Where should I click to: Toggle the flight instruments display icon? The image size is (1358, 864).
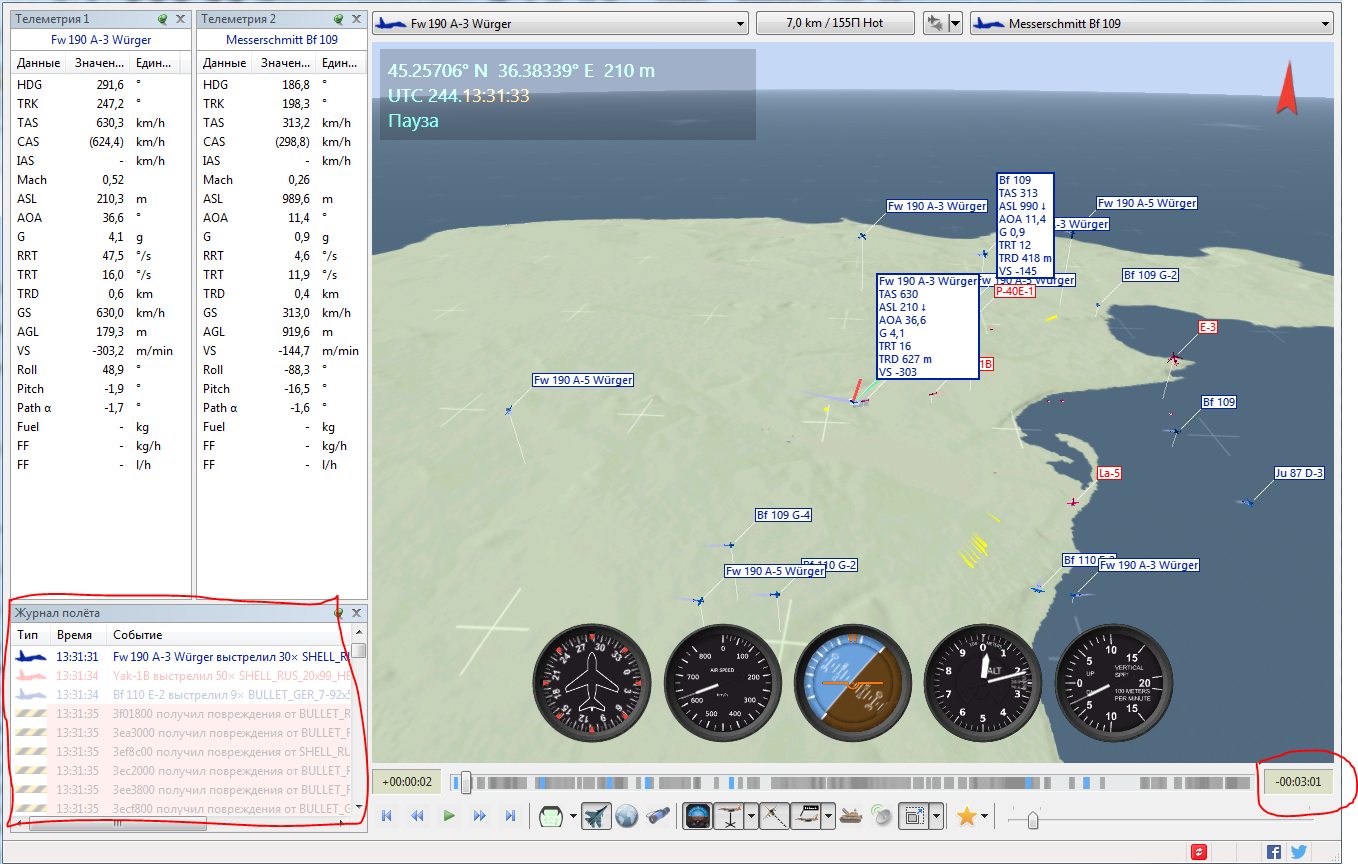click(x=697, y=816)
